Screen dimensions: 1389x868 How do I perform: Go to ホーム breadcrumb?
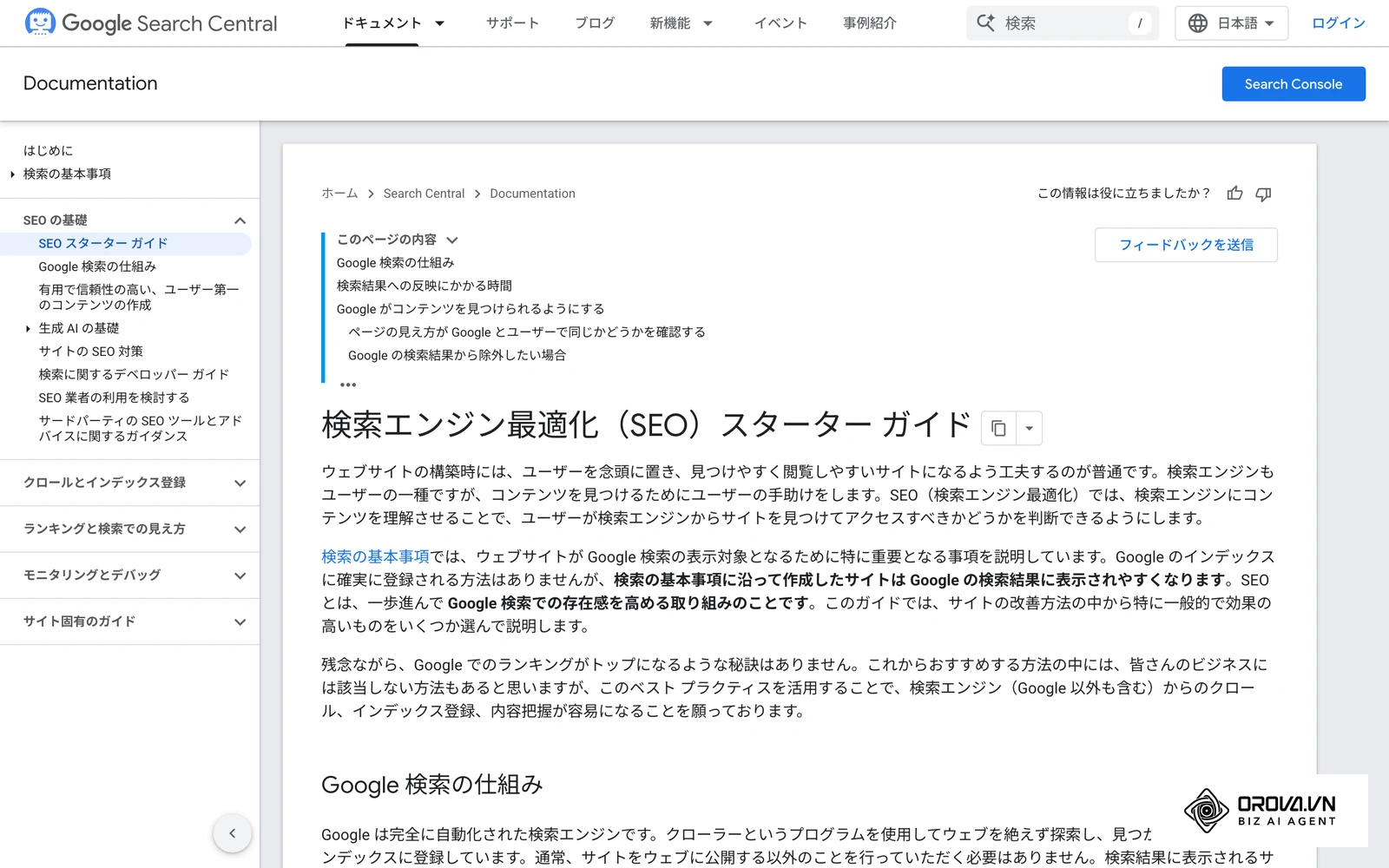[339, 194]
